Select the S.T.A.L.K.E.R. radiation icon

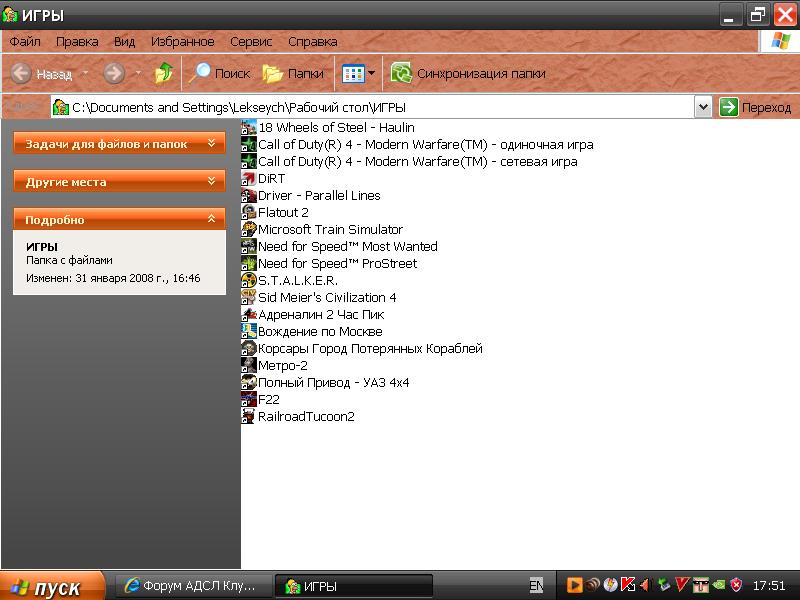pyautogui.click(x=248, y=280)
